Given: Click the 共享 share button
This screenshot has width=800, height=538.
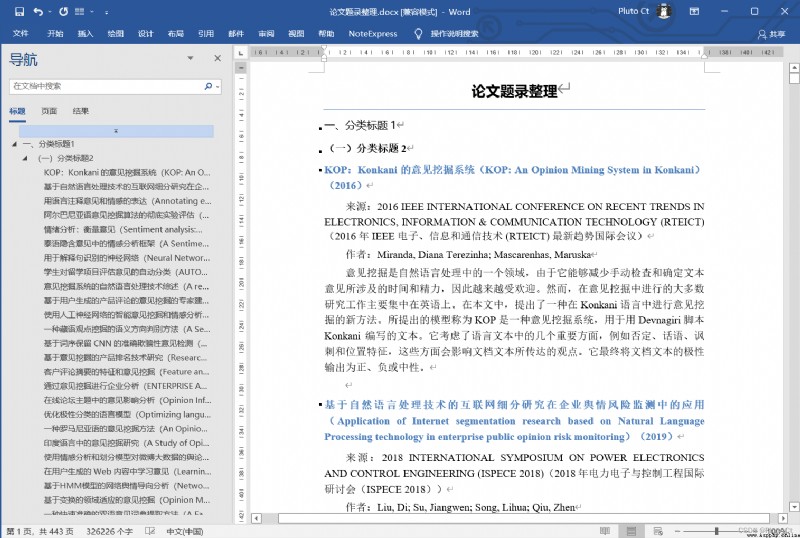Looking at the screenshot, I should coord(771,34).
